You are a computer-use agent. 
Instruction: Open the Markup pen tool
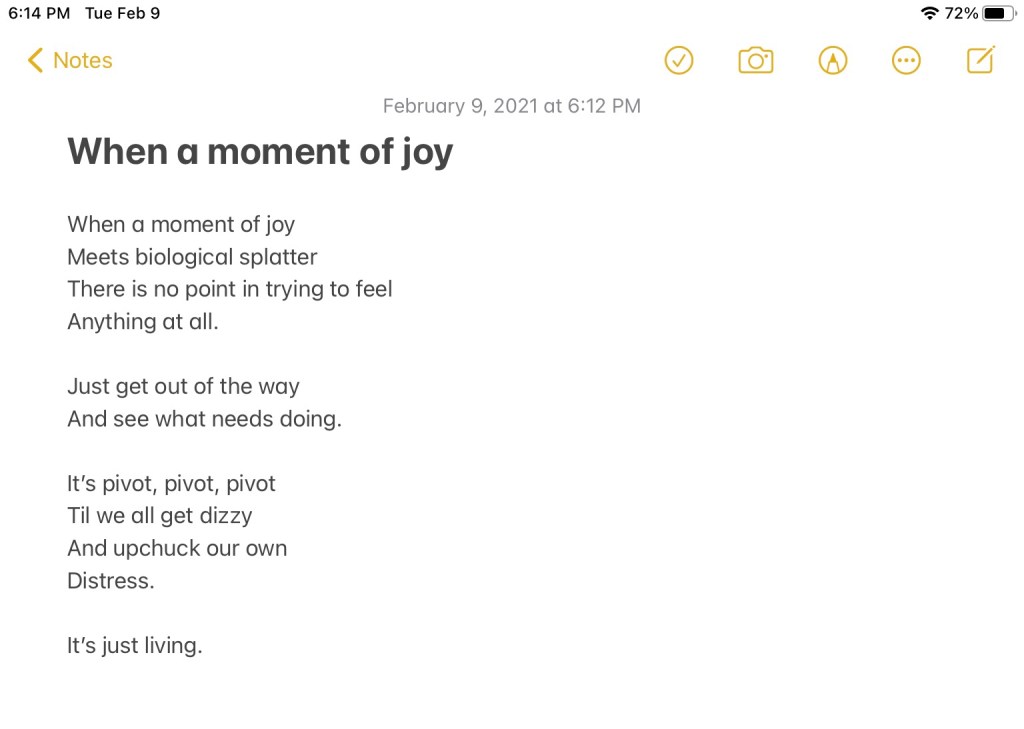pyautogui.click(x=832, y=61)
